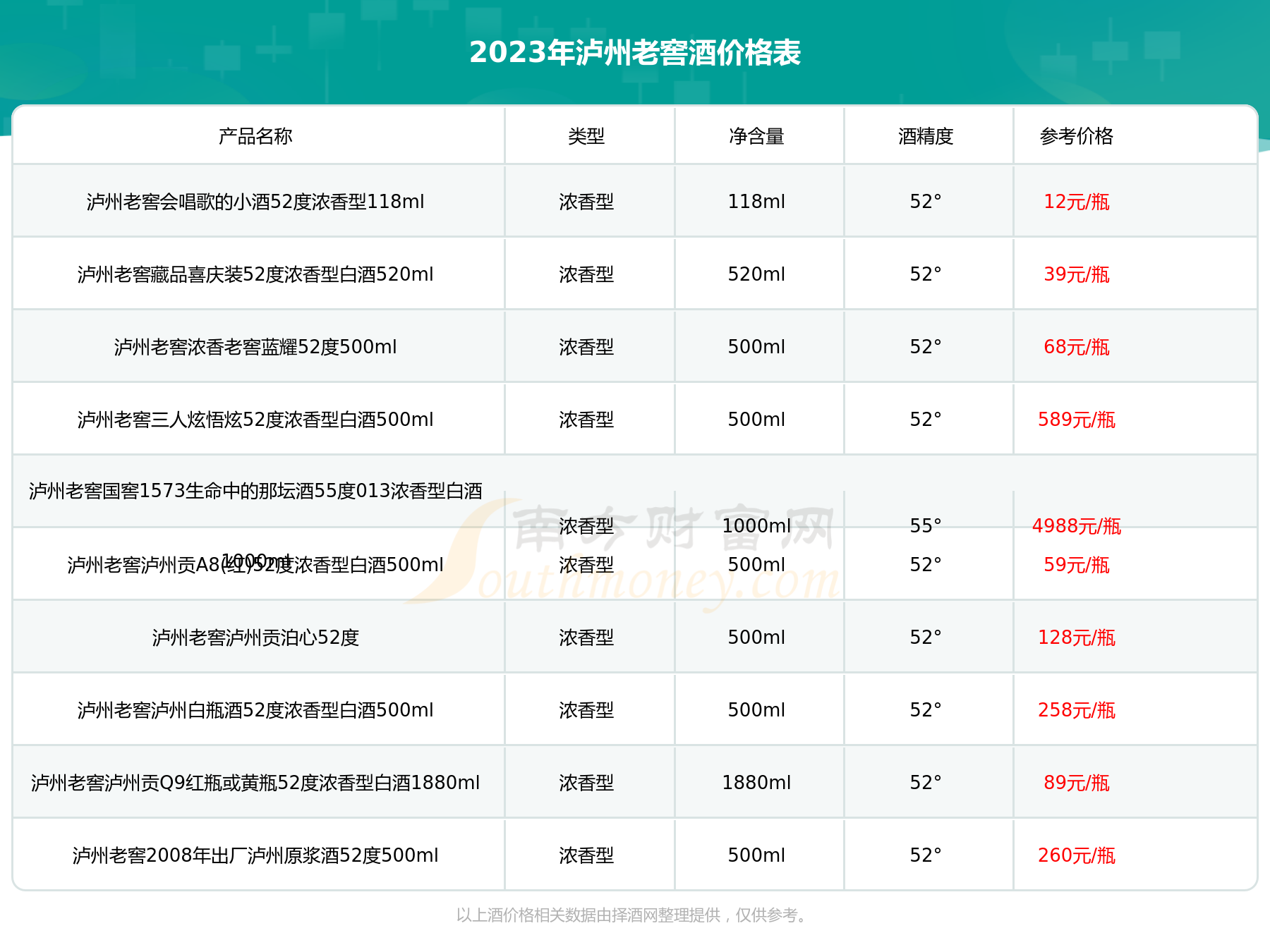Click 浓香型 in the 89元/瓶 row
This screenshot has height=952, width=1270.
coord(586,783)
